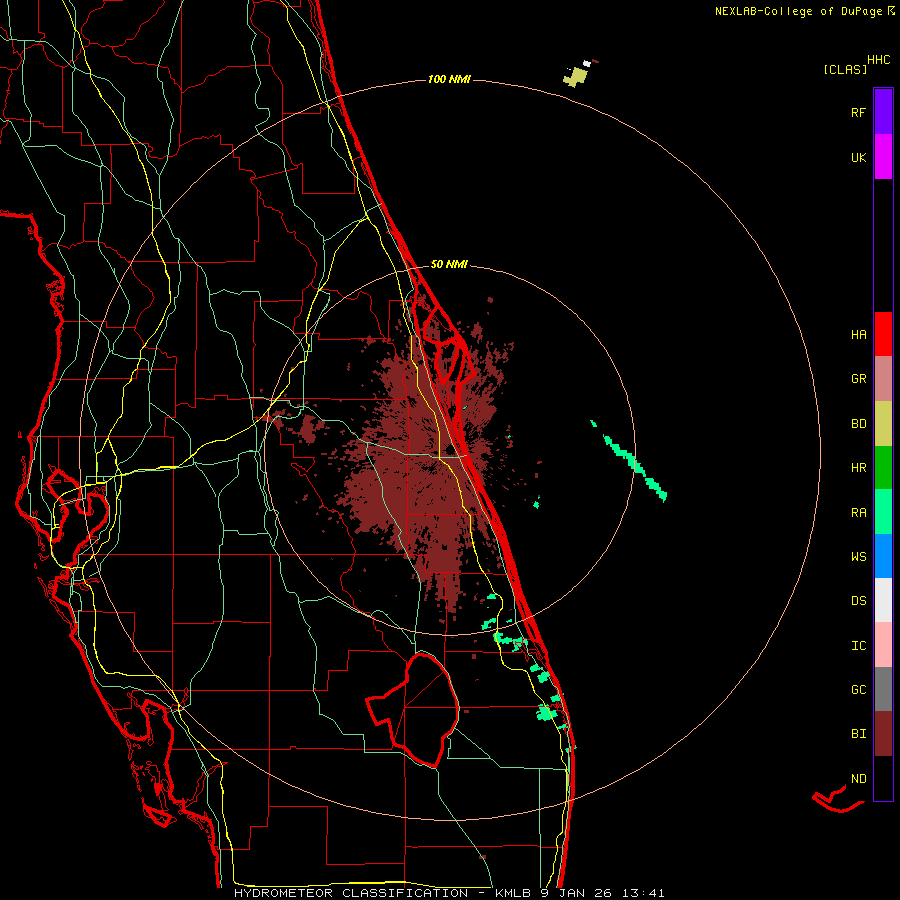Image resolution: width=900 pixels, height=900 pixels.
Task: Click the "RA" legend label text
Action: coord(858,512)
